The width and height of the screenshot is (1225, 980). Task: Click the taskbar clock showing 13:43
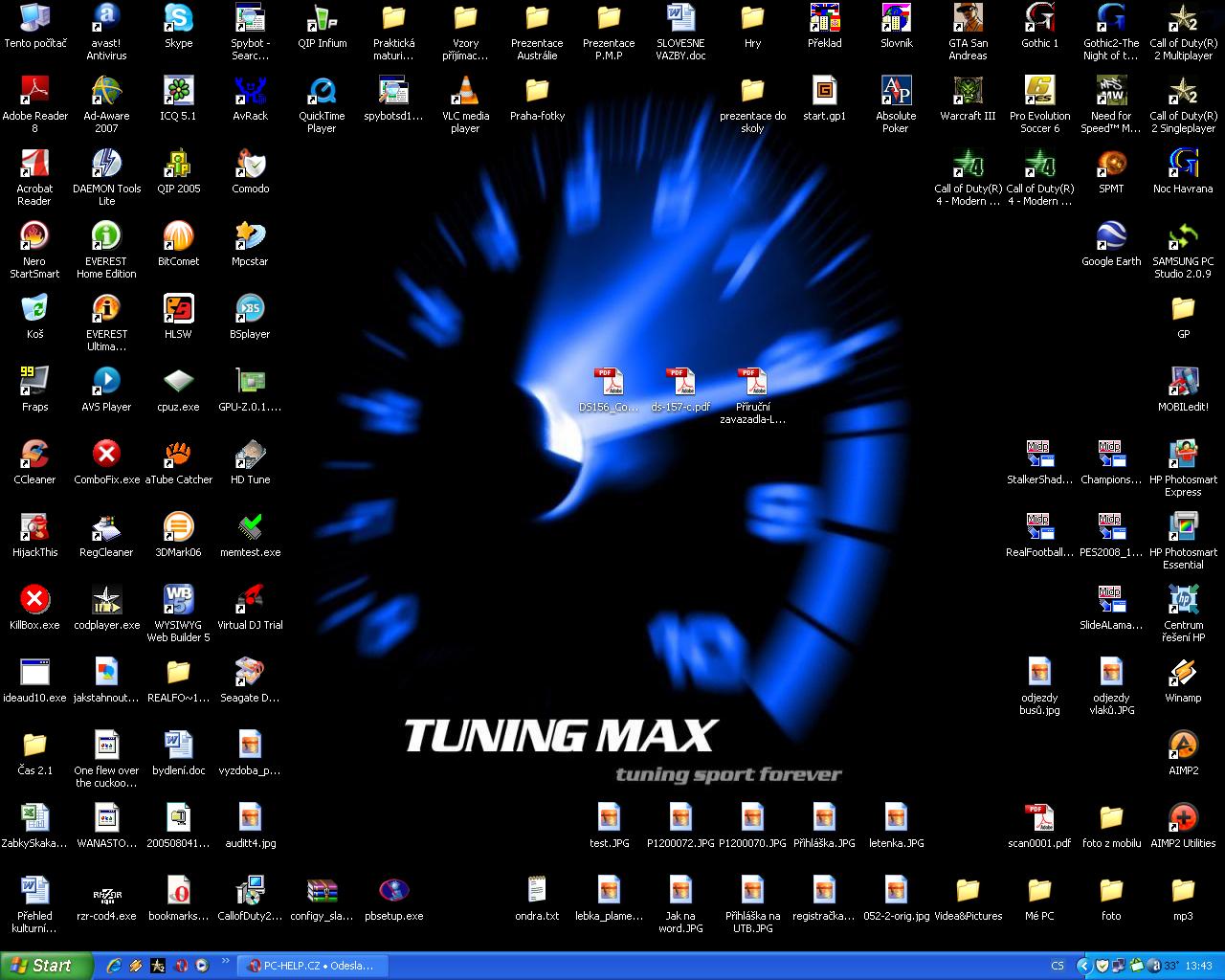pos(1198,966)
